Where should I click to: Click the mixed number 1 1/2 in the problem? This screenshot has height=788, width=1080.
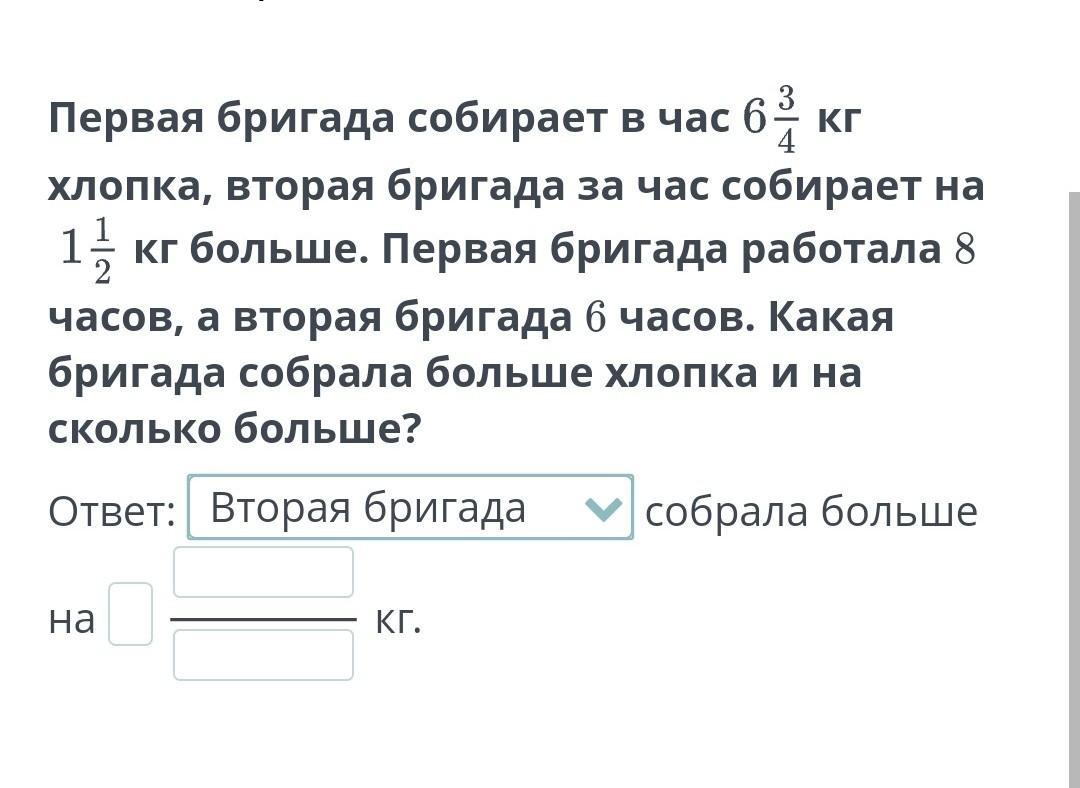coord(88,251)
